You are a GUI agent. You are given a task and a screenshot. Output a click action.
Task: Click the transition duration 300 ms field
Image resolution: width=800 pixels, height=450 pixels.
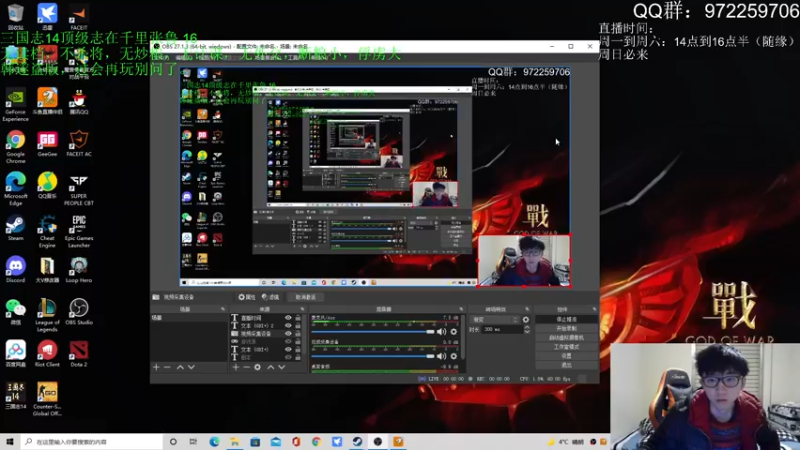tap(502, 330)
